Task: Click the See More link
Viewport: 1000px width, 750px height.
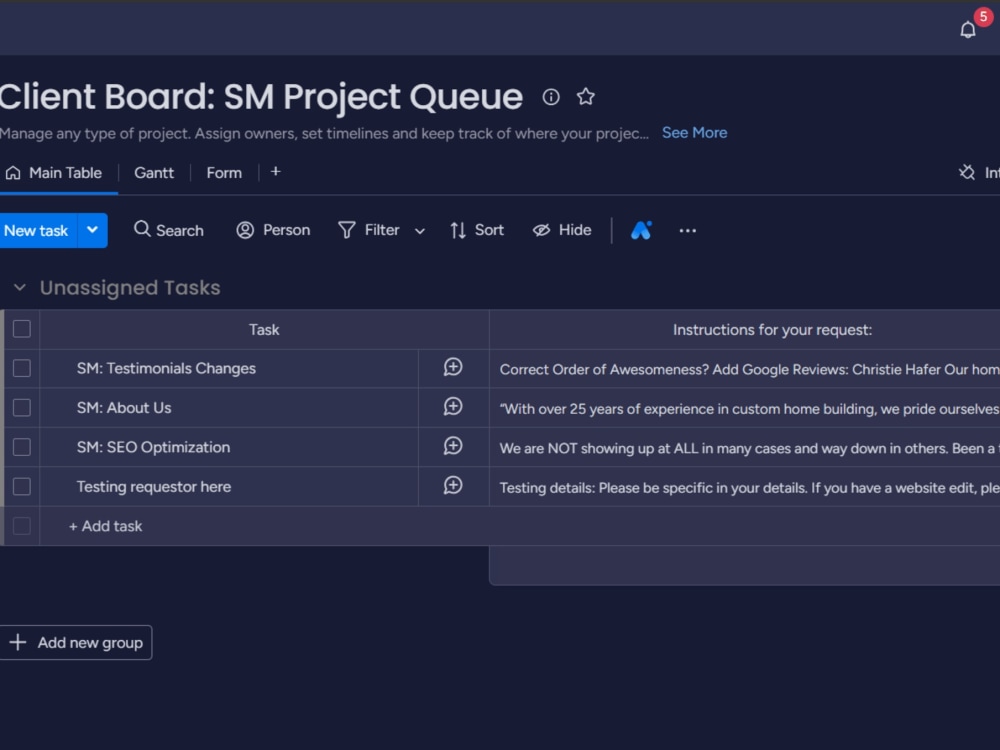Action: (x=695, y=133)
